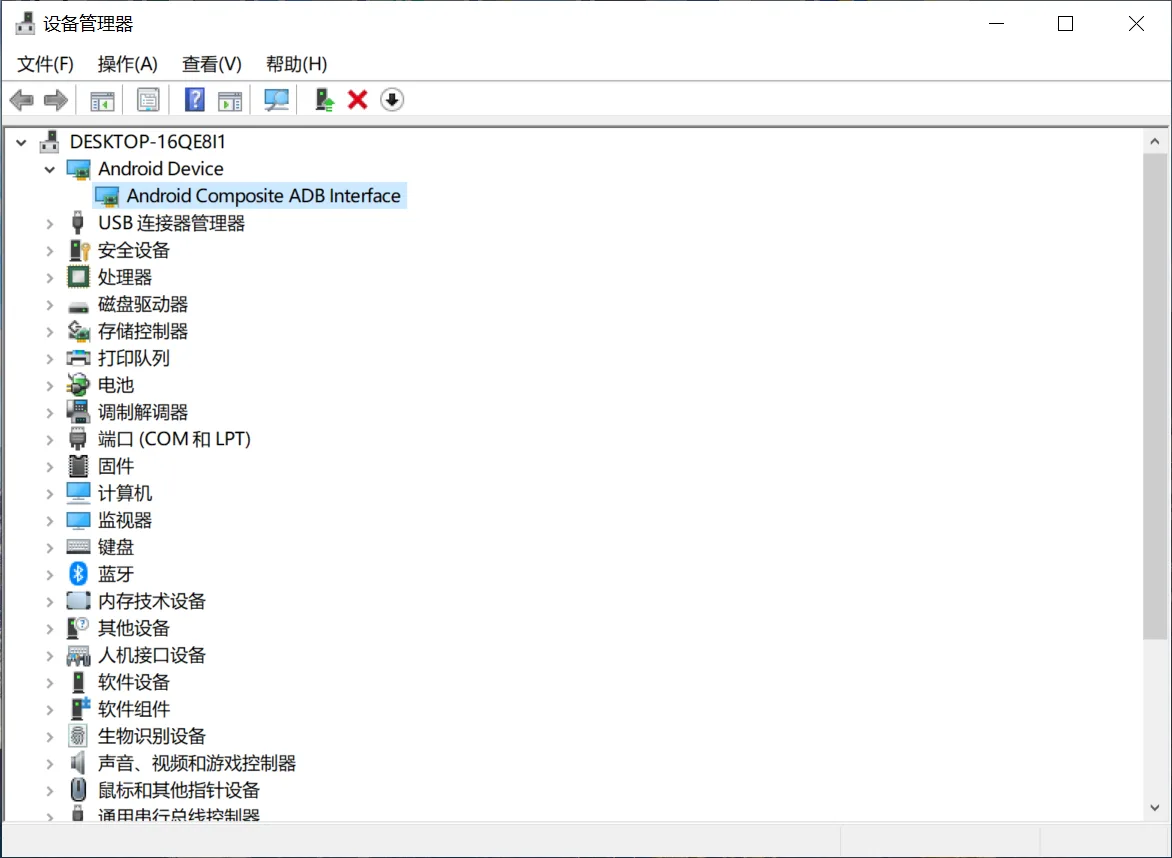Click the blue help question-mark icon
The image size is (1172, 858).
coord(194,99)
